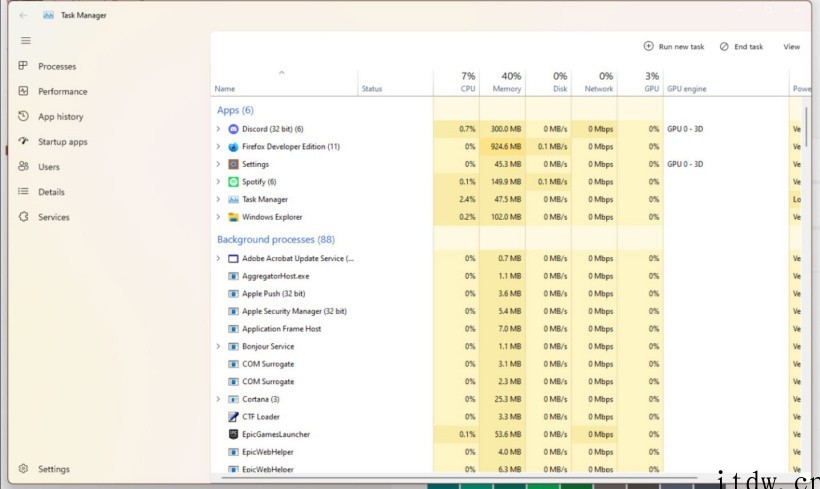Viewport: 820px width, 489px height.
Task: Click the Performance sidebar icon
Action: 23,91
